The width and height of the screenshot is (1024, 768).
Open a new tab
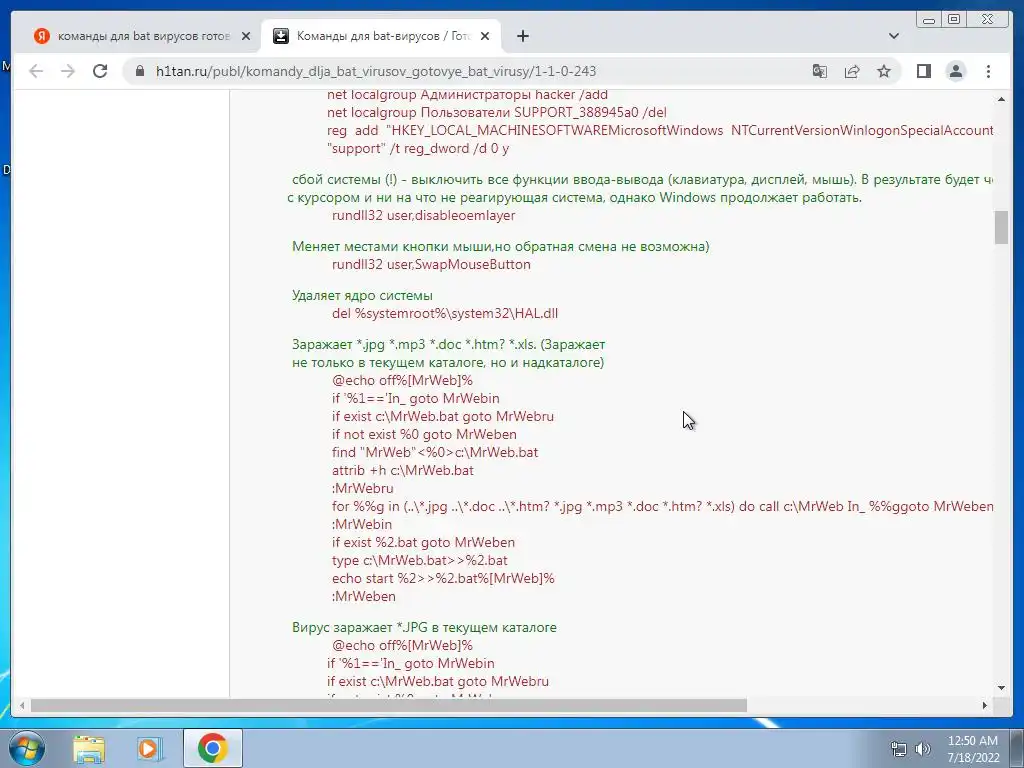[522, 36]
